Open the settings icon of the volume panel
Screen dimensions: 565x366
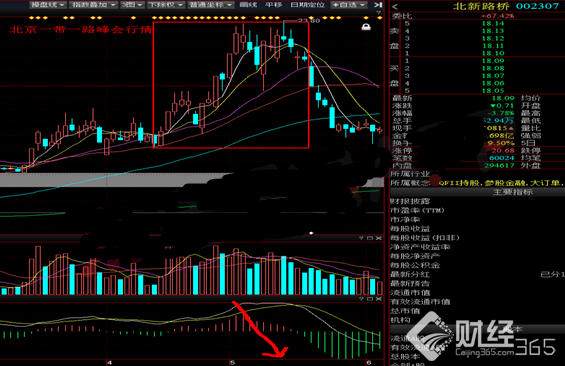pyautogui.click(x=361, y=238)
